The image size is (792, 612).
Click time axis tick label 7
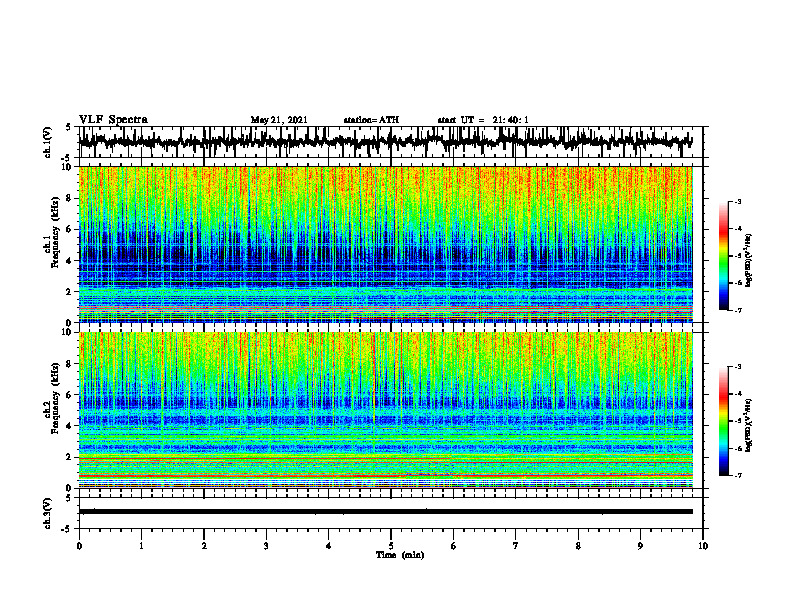[516, 546]
